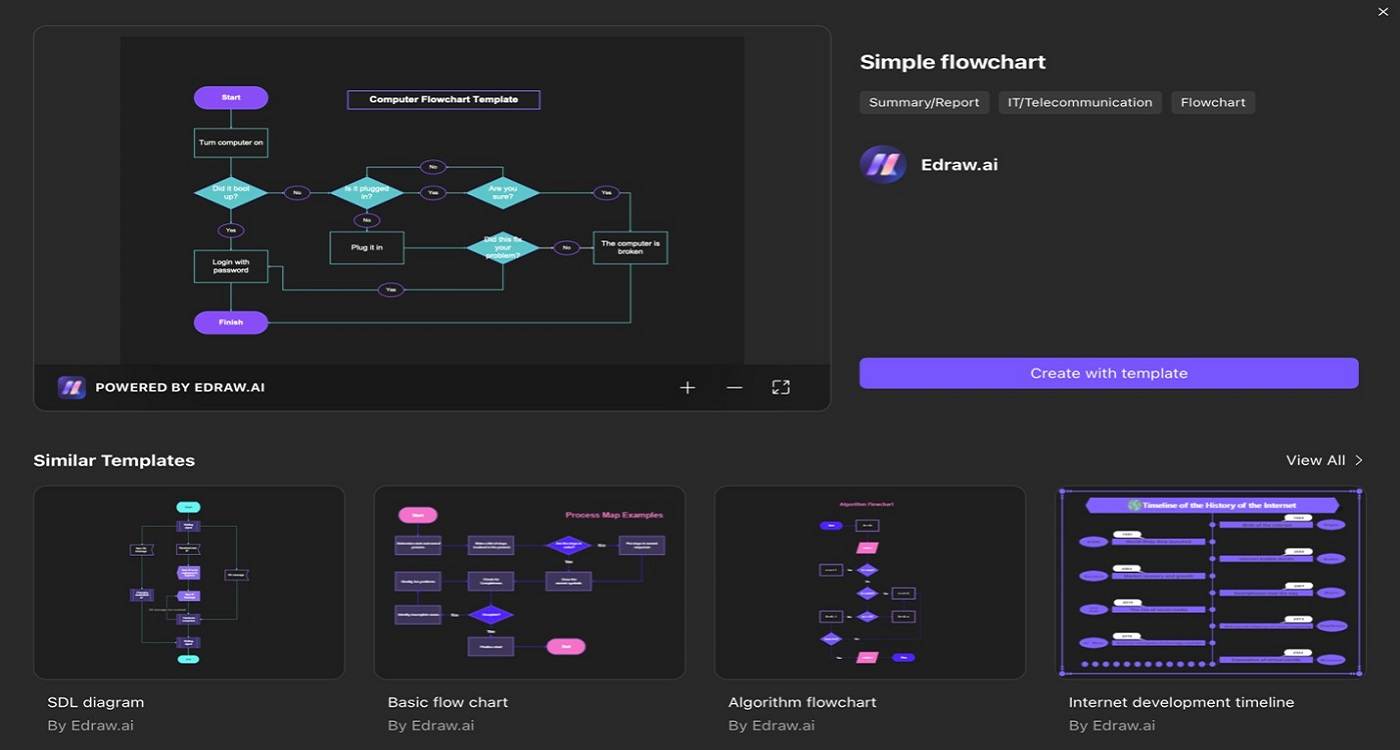Click the Turn computer on box

click(x=231, y=142)
